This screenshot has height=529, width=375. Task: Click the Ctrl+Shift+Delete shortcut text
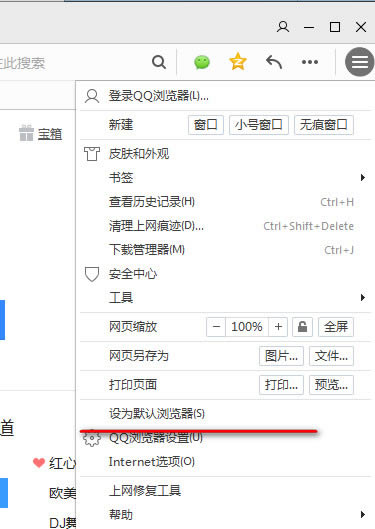[x=308, y=226]
